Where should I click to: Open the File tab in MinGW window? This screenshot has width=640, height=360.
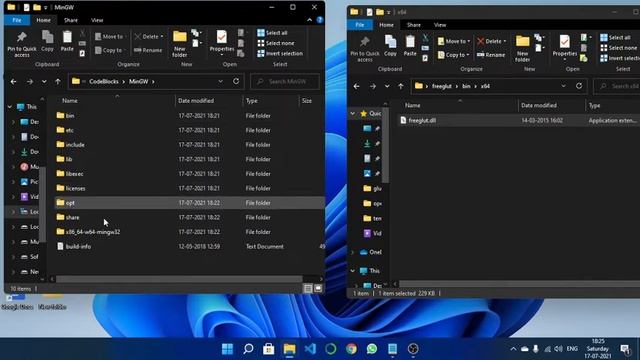17,20
